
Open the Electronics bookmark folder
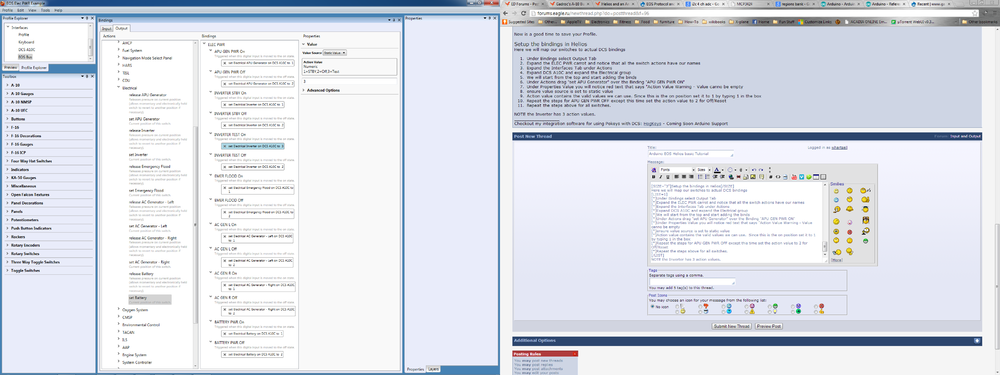coord(597,22)
